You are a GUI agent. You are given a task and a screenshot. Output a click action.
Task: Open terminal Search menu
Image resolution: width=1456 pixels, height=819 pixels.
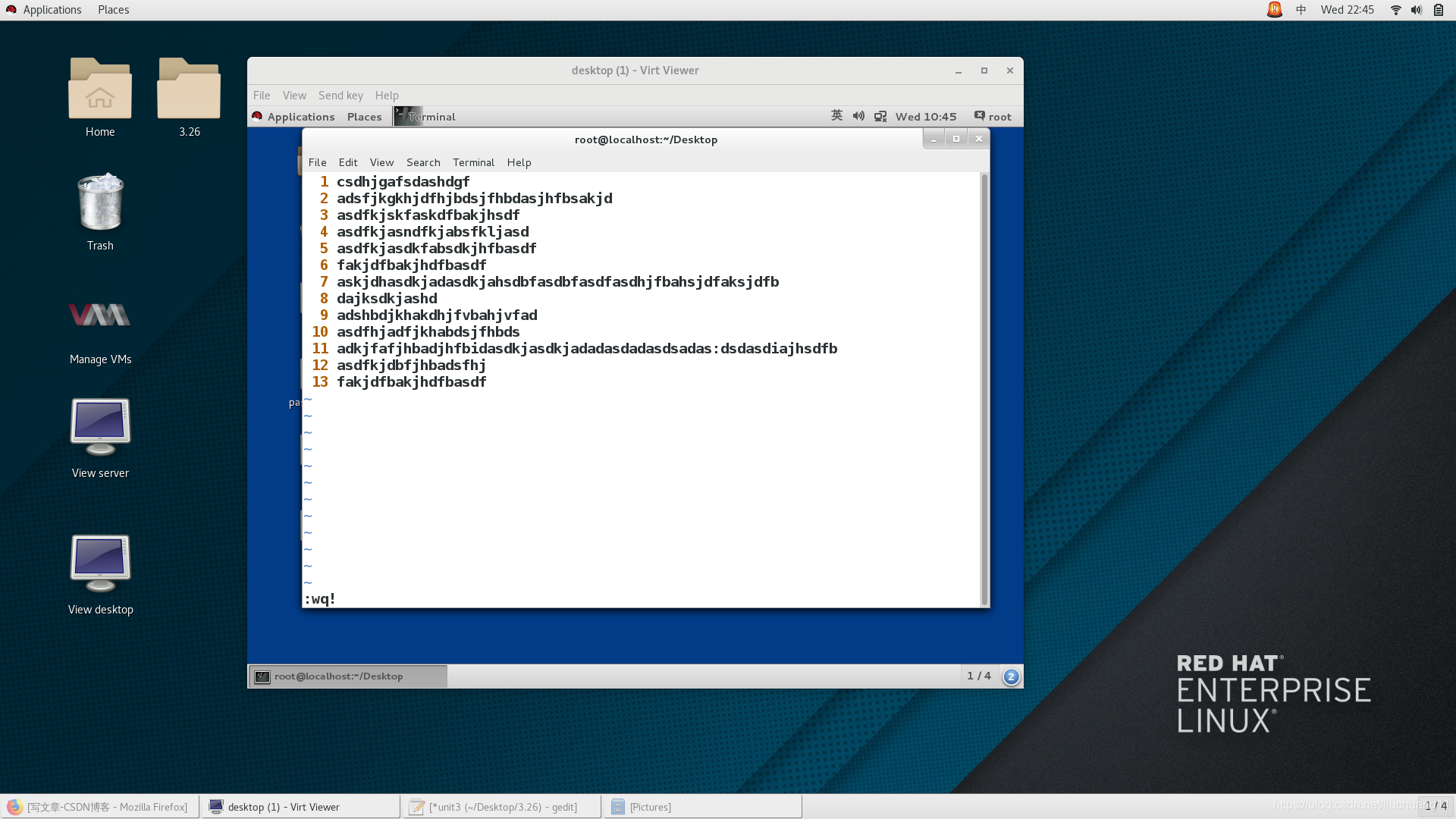423,162
